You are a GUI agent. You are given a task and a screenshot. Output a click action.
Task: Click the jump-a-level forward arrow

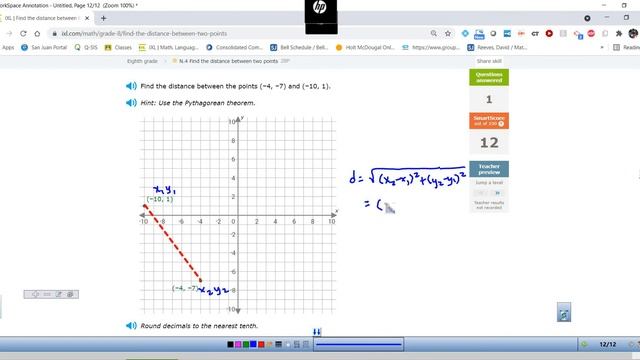(x=497, y=193)
